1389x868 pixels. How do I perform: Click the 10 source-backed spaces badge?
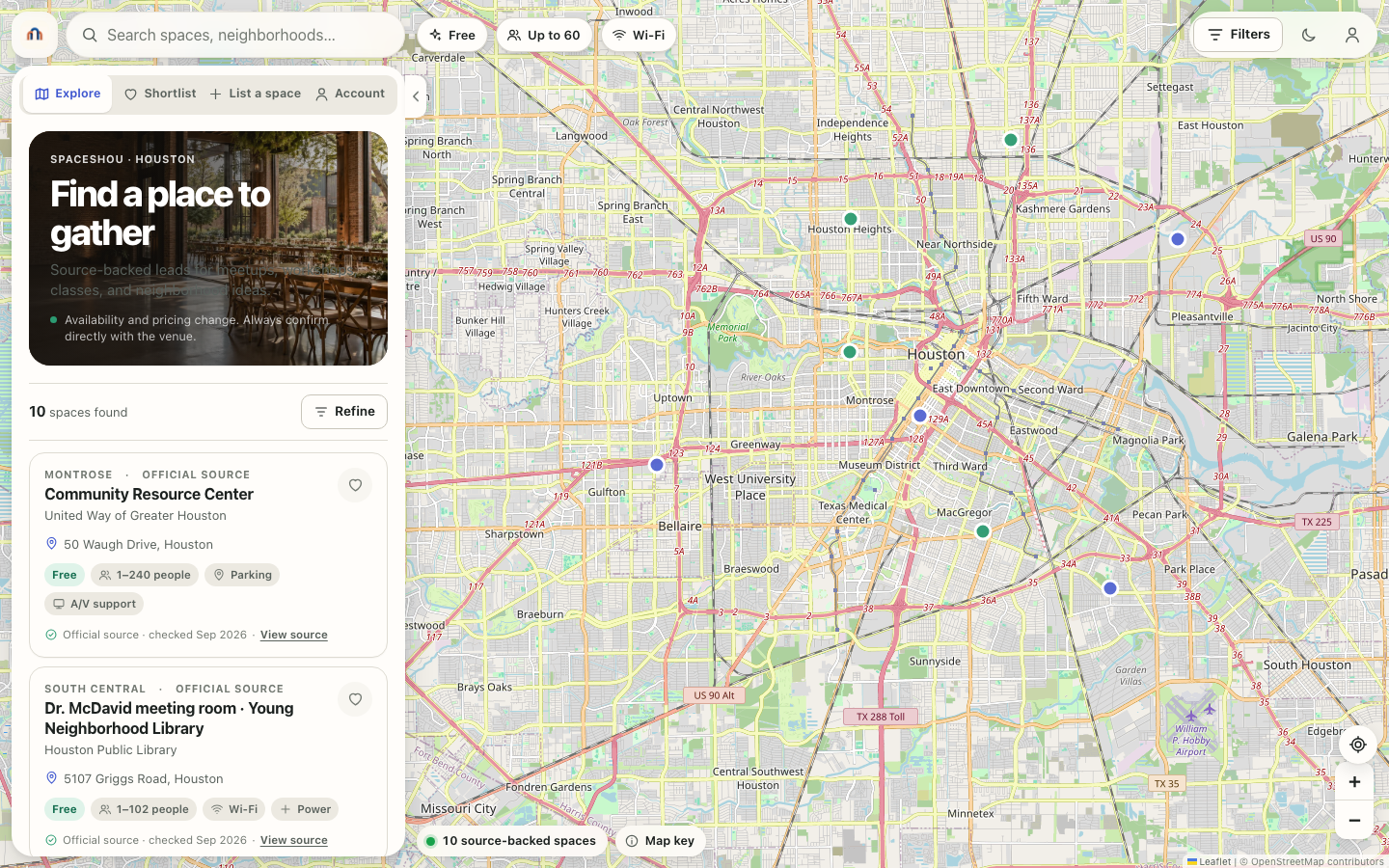pyautogui.click(x=511, y=841)
